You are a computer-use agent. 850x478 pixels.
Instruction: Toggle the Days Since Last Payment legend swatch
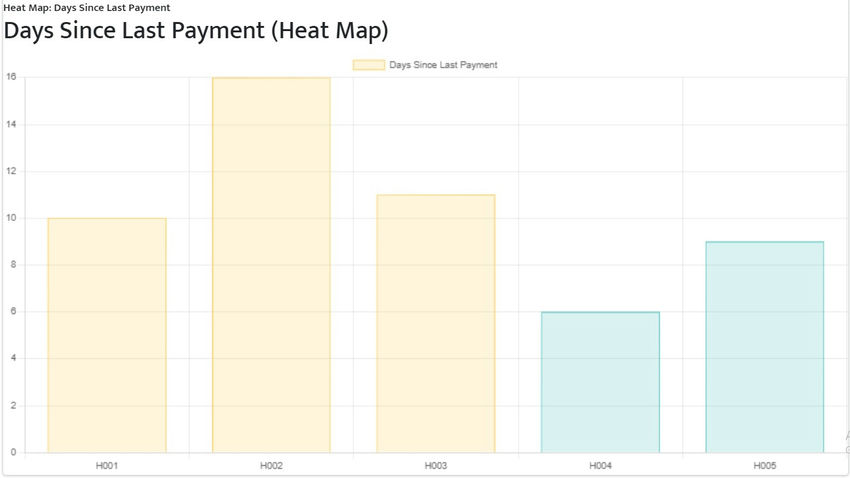[369, 65]
